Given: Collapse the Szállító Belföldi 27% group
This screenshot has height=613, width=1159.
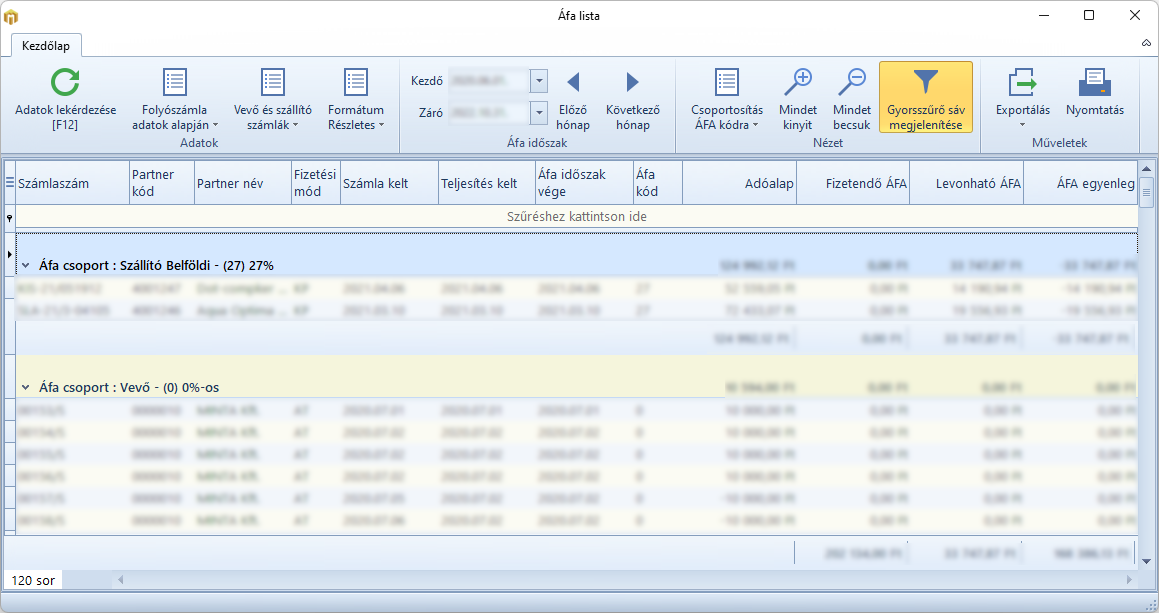Looking at the screenshot, I should coord(26,266).
